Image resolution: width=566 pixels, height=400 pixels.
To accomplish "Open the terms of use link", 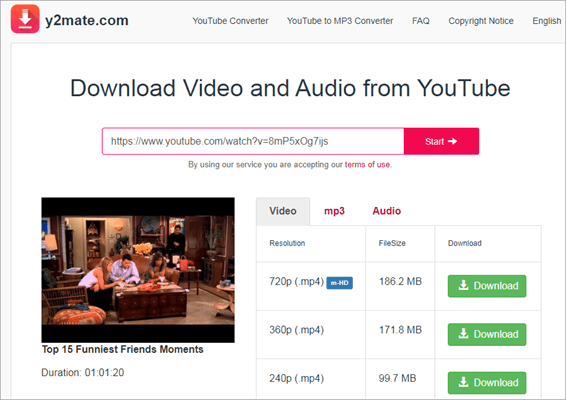I will (367, 165).
